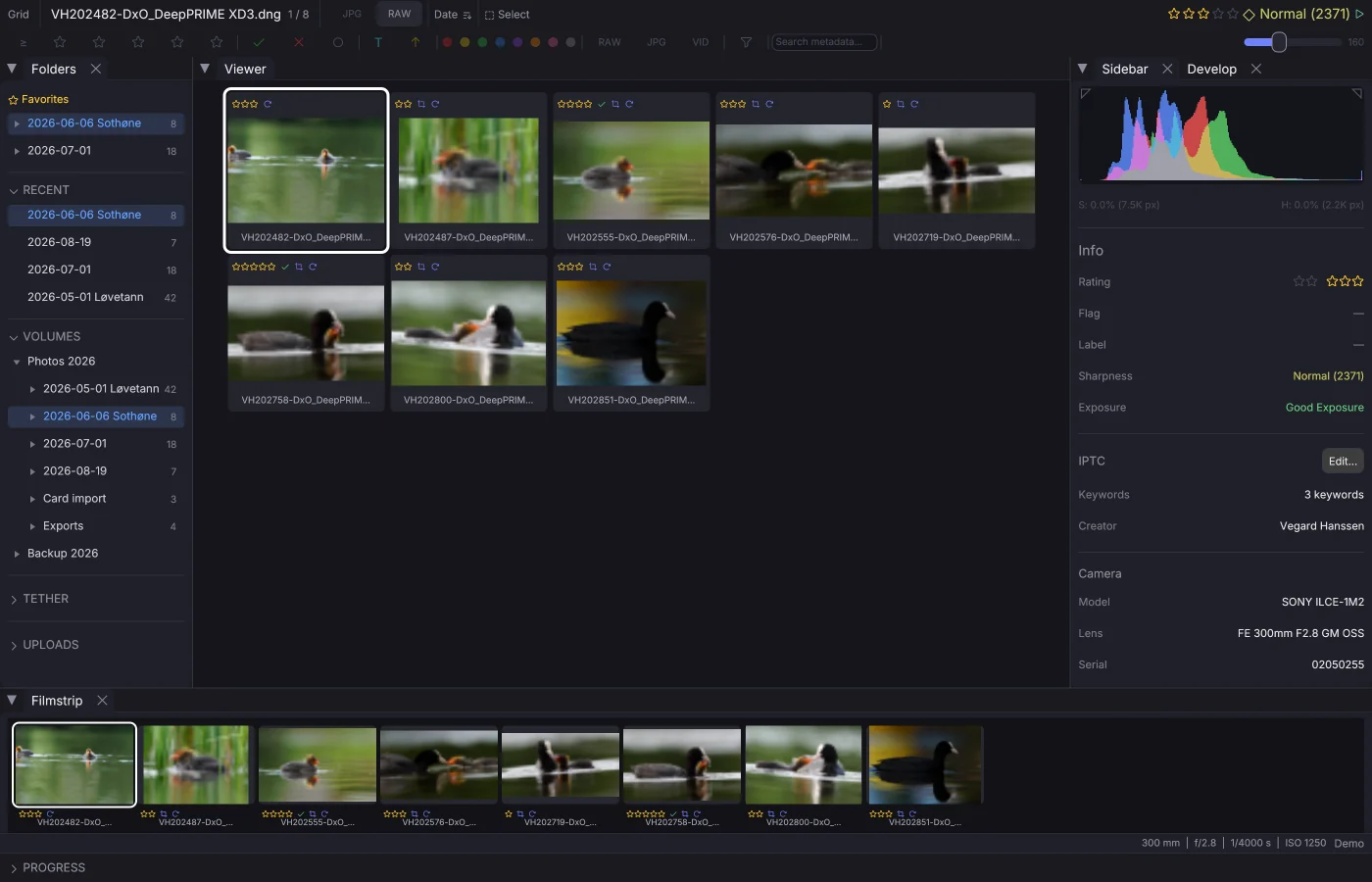Viewport: 1372px width, 882px height.
Task: Click the Grid view label
Action: [x=19, y=15]
